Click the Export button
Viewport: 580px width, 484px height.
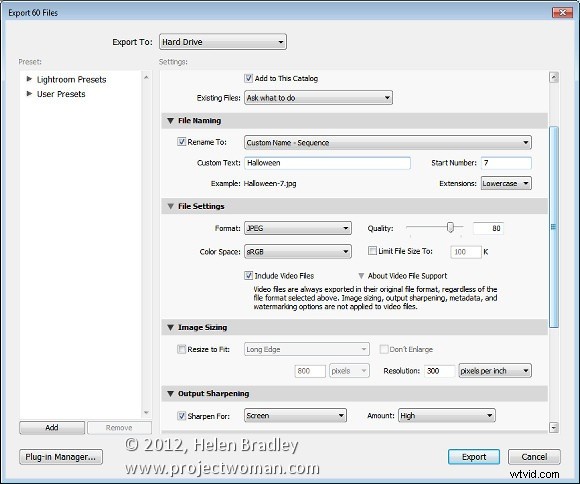(474, 457)
